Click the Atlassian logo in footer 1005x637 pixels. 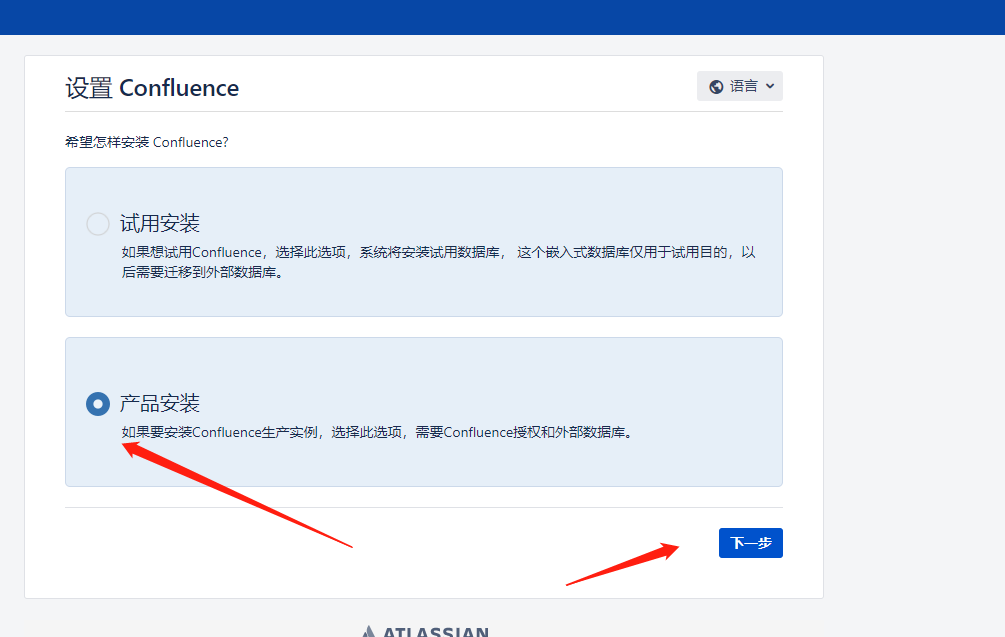(425, 631)
